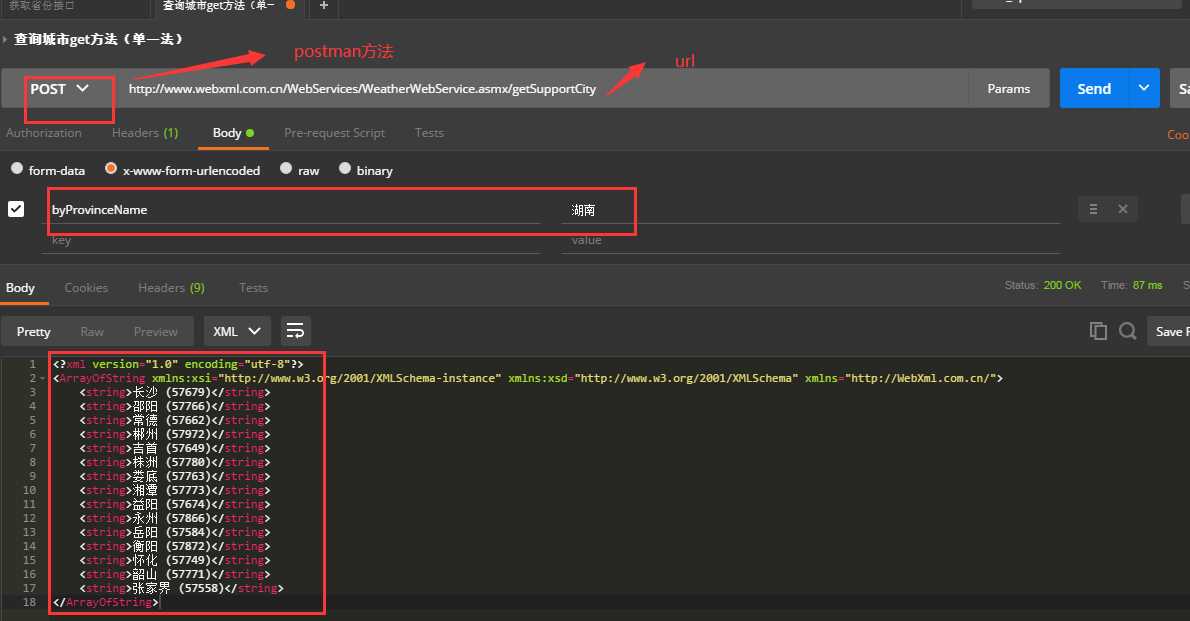
Task: Click the 益阳 (57674) response line
Action: (x=175, y=504)
